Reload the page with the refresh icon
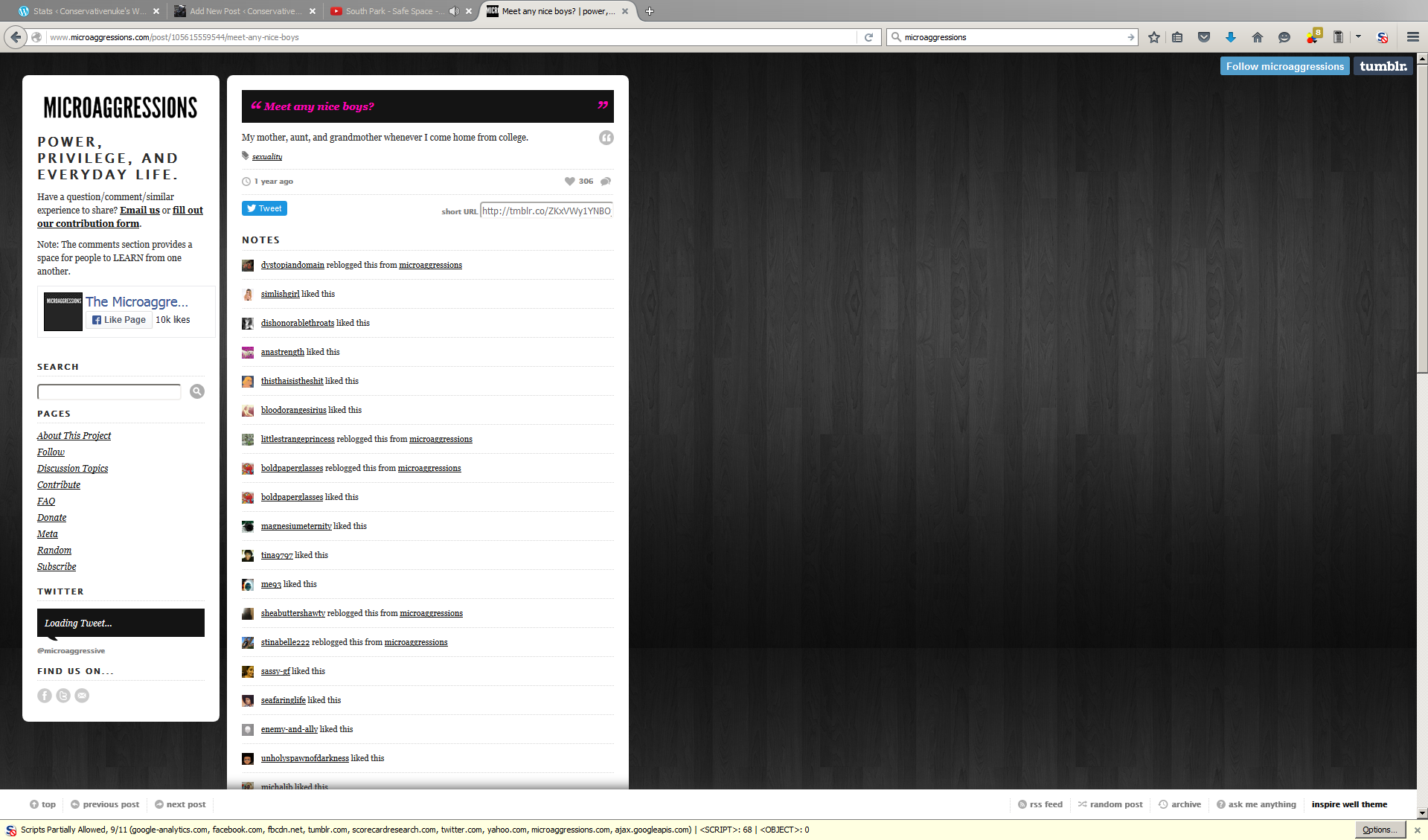The image size is (1428, 840). tap(868, 37)
